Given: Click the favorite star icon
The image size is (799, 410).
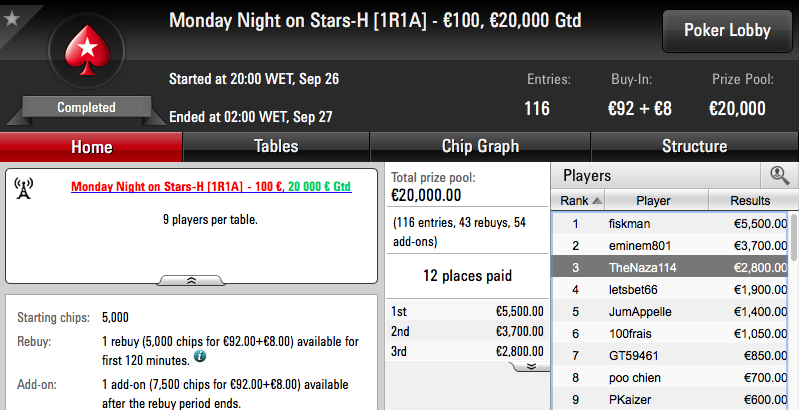Looking at the screenshot, I should 11,19.
